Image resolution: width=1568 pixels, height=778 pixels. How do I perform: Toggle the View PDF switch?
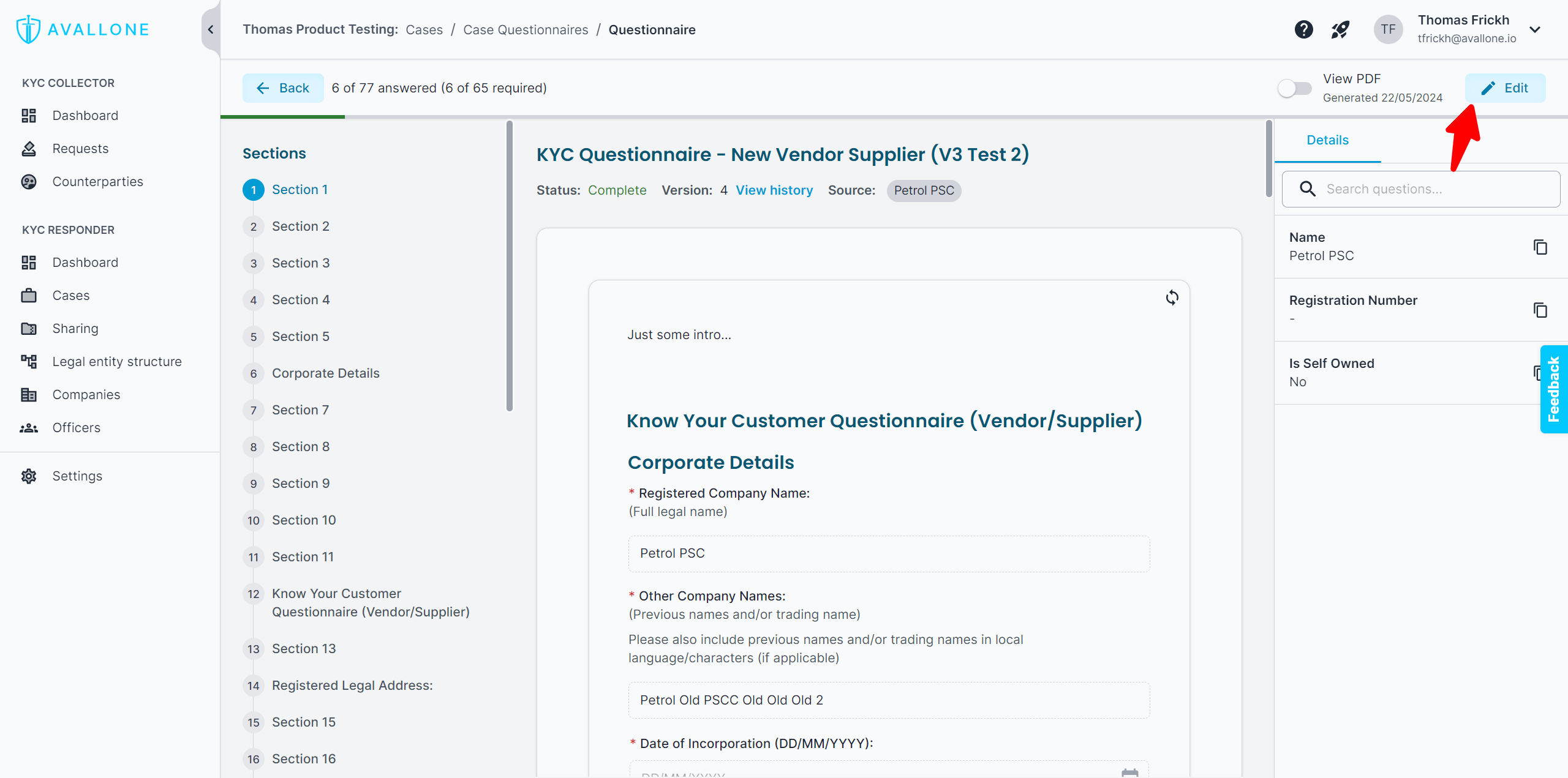[x=1294, y=88]
